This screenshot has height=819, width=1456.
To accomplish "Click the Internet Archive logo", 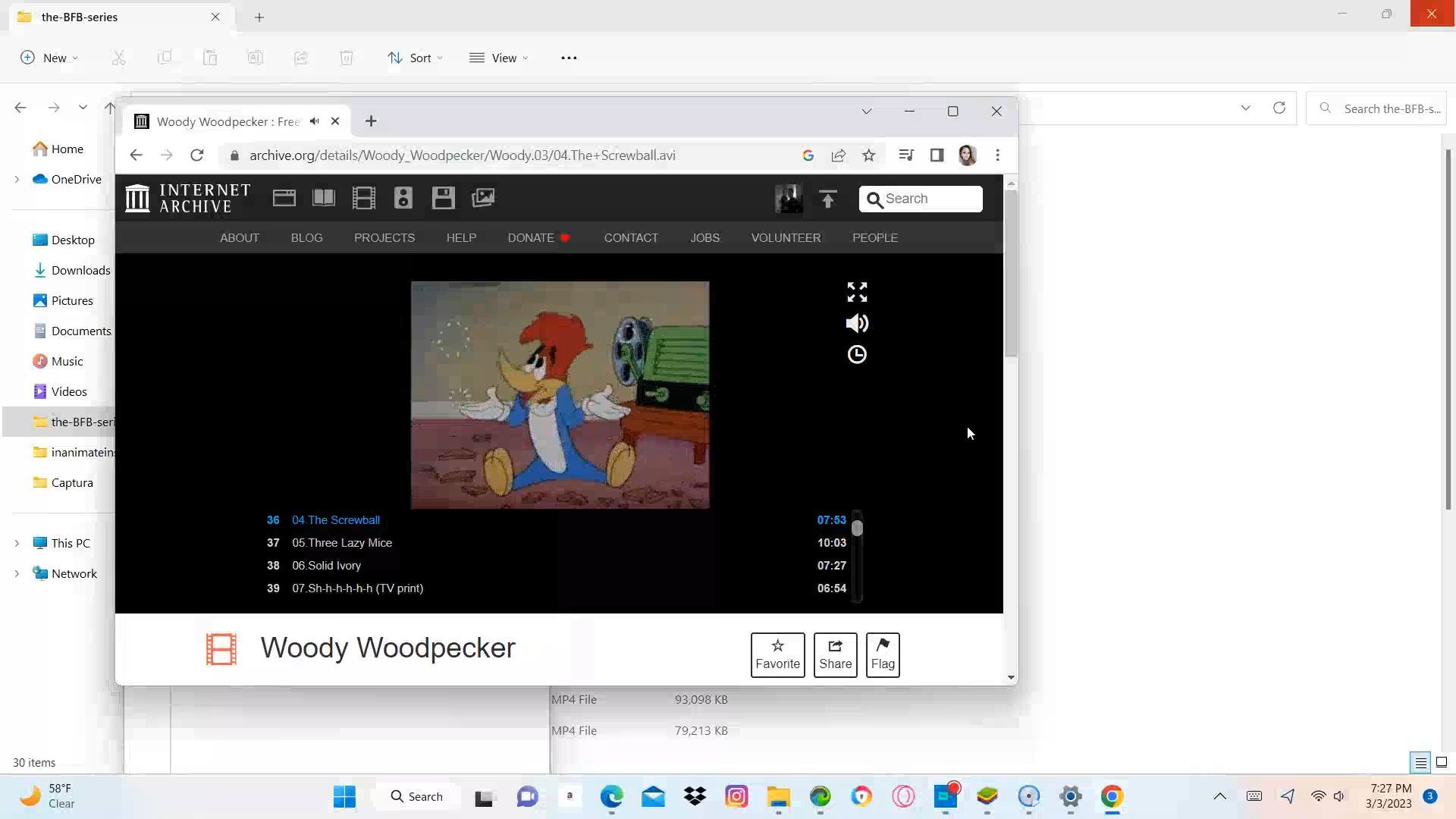I will coord(187,199).
